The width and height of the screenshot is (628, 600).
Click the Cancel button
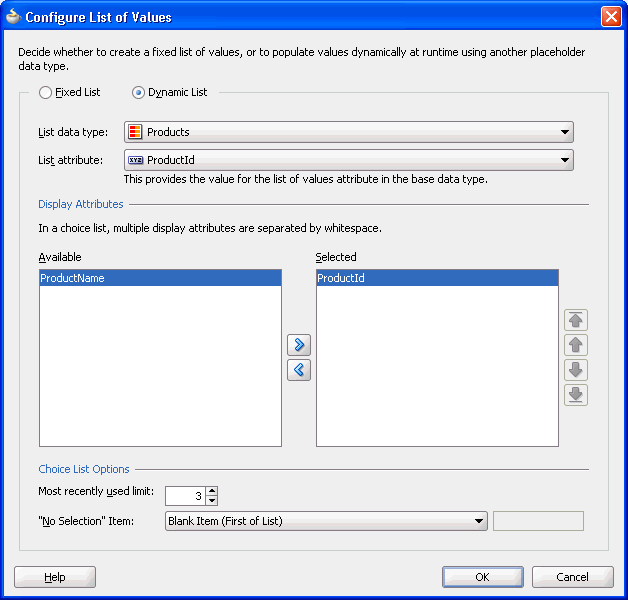(x=573, y=577)
